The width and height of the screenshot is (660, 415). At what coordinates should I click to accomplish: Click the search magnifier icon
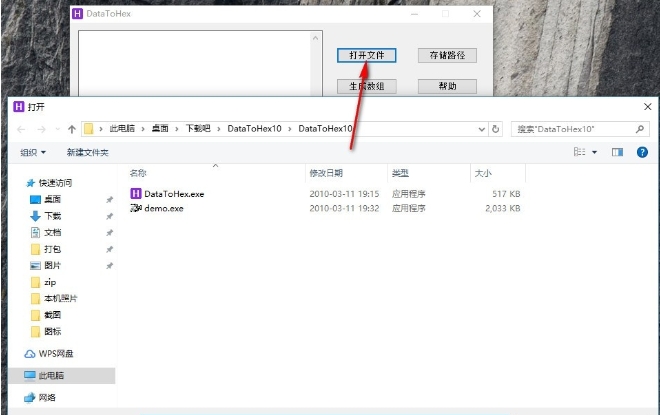640,129
